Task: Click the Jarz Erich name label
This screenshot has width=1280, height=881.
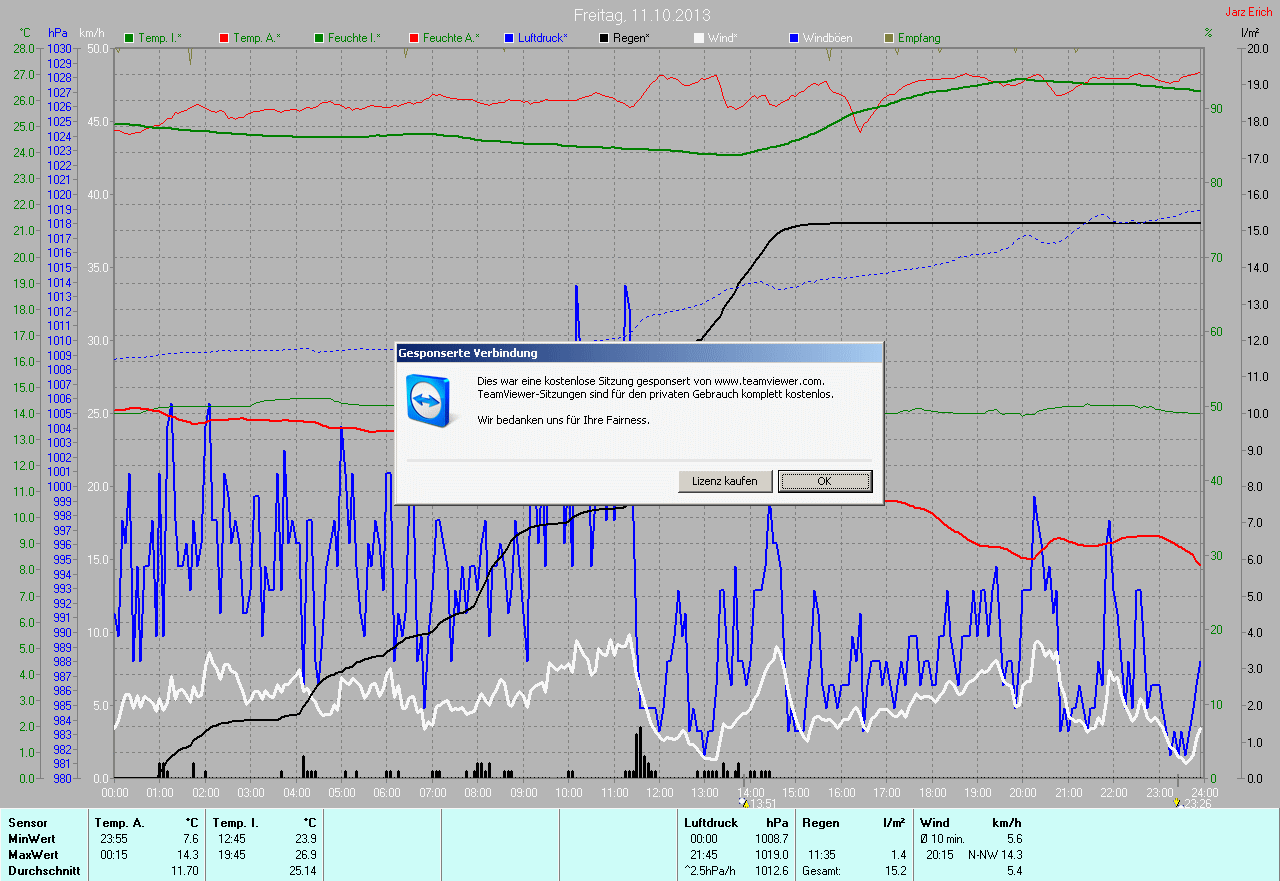Action: (1251, 12)
